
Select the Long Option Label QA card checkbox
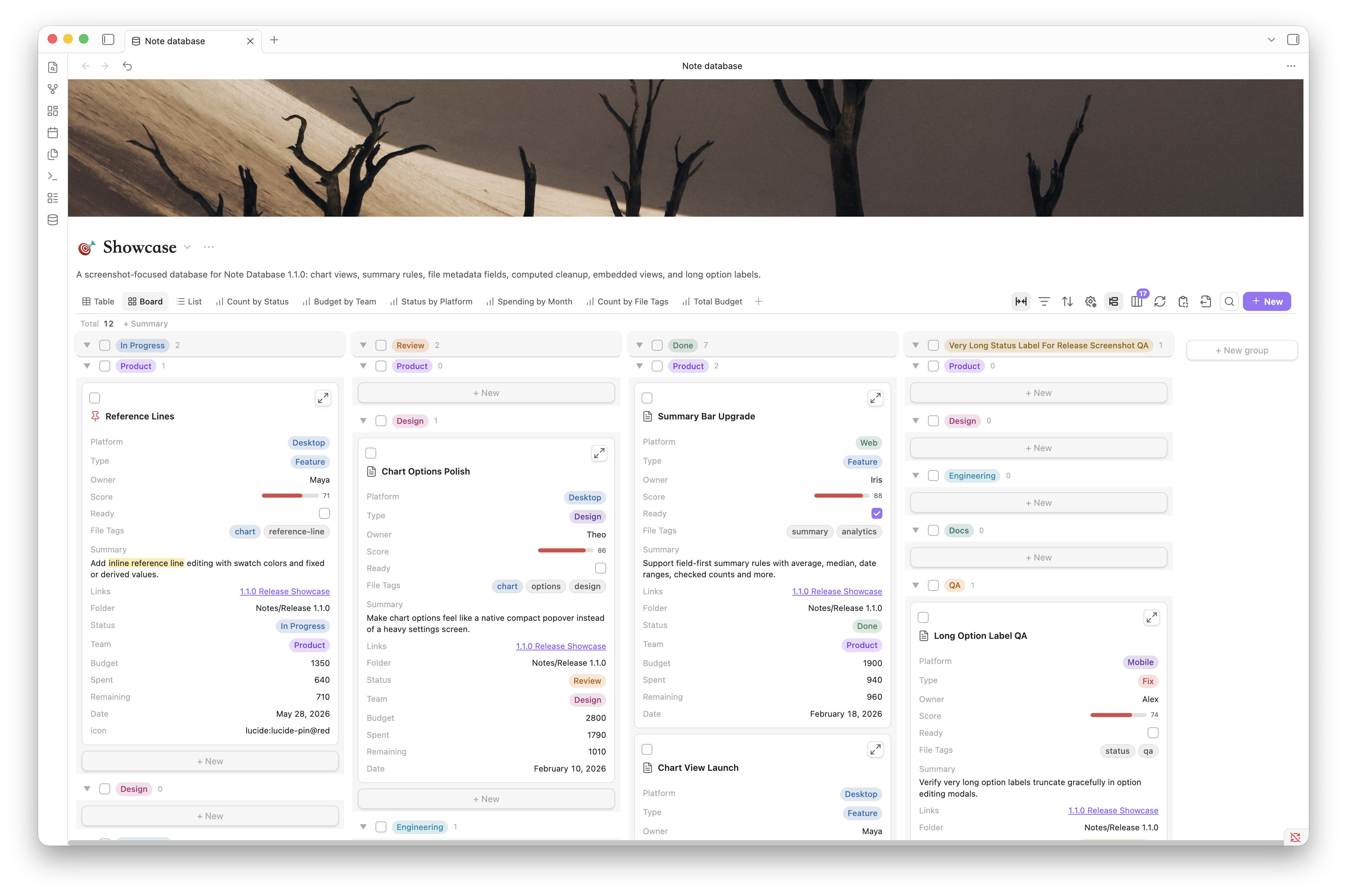923,617
